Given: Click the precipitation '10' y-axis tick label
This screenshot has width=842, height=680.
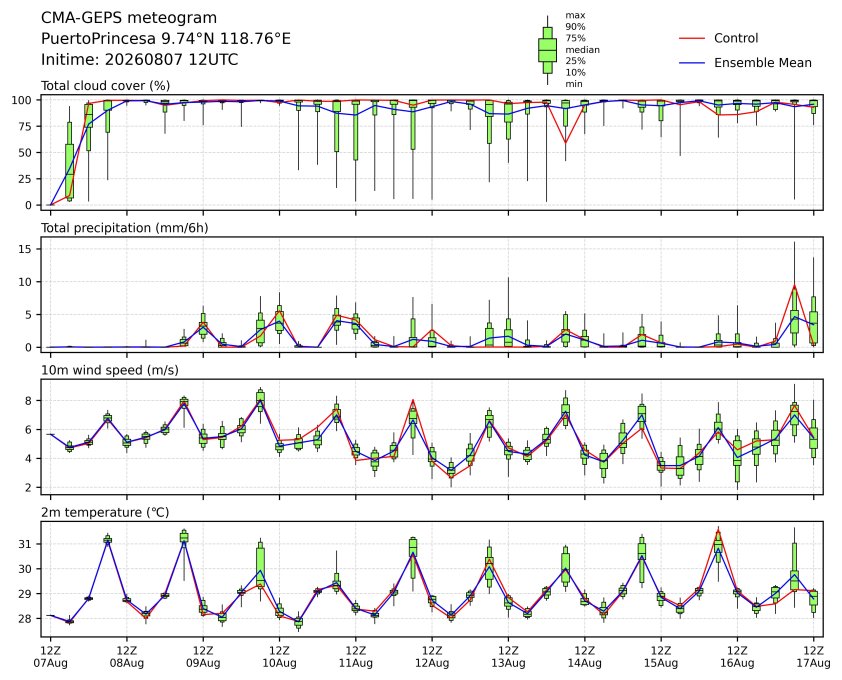Looking at the screenshot, I should tap(26, 282).
